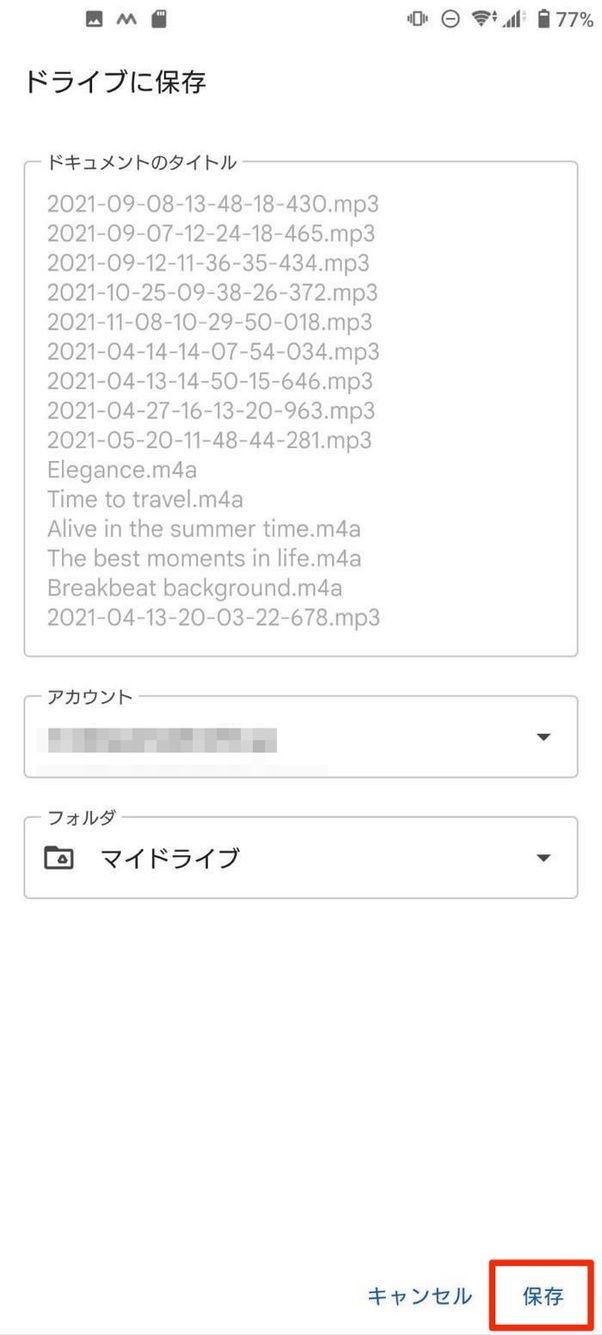
Task: Tap the 保存 save button
Action: (x=543, y=1297)
